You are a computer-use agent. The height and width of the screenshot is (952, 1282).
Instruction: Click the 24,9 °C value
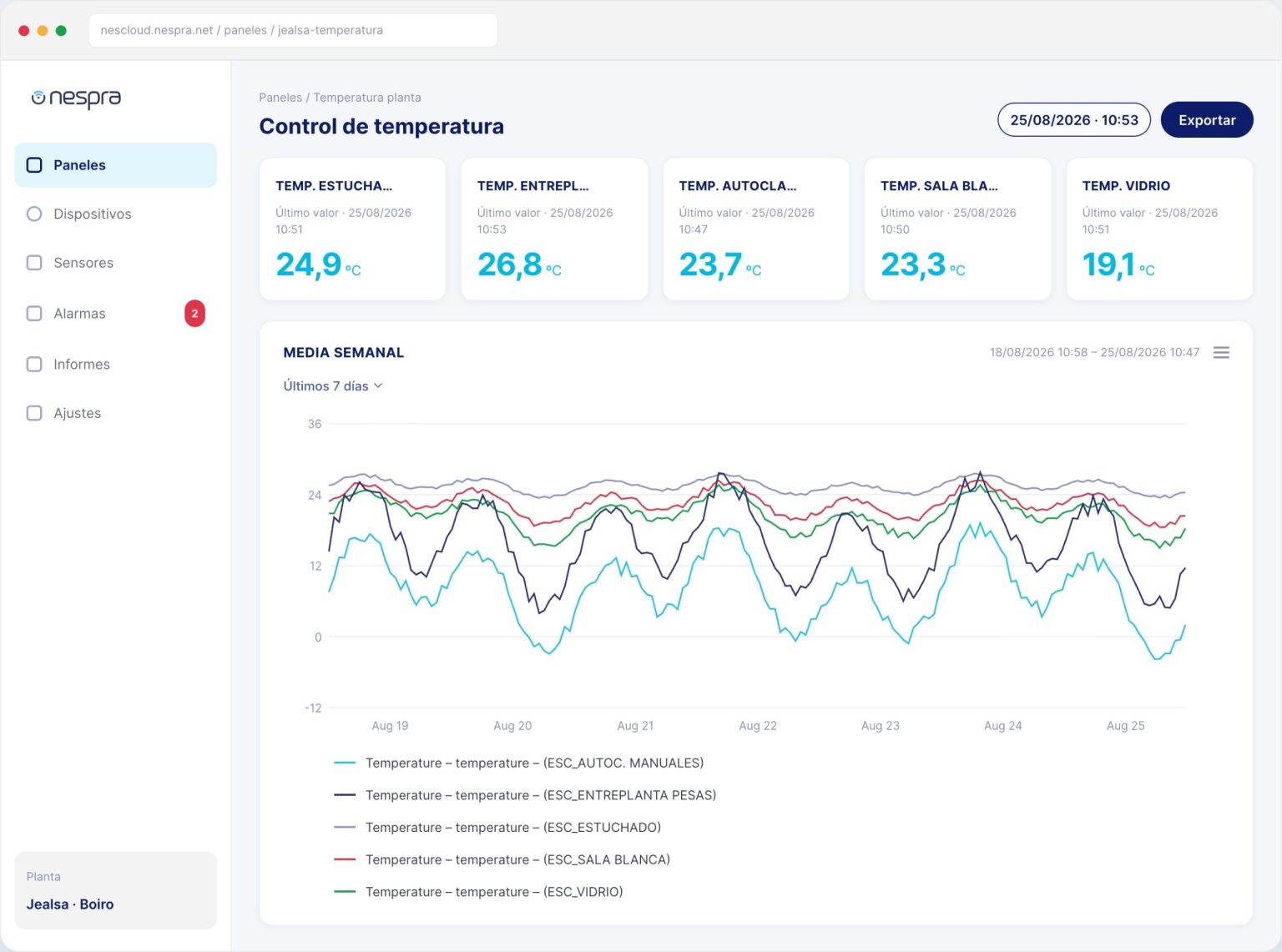pyautogui.click(x=319, y=264)
